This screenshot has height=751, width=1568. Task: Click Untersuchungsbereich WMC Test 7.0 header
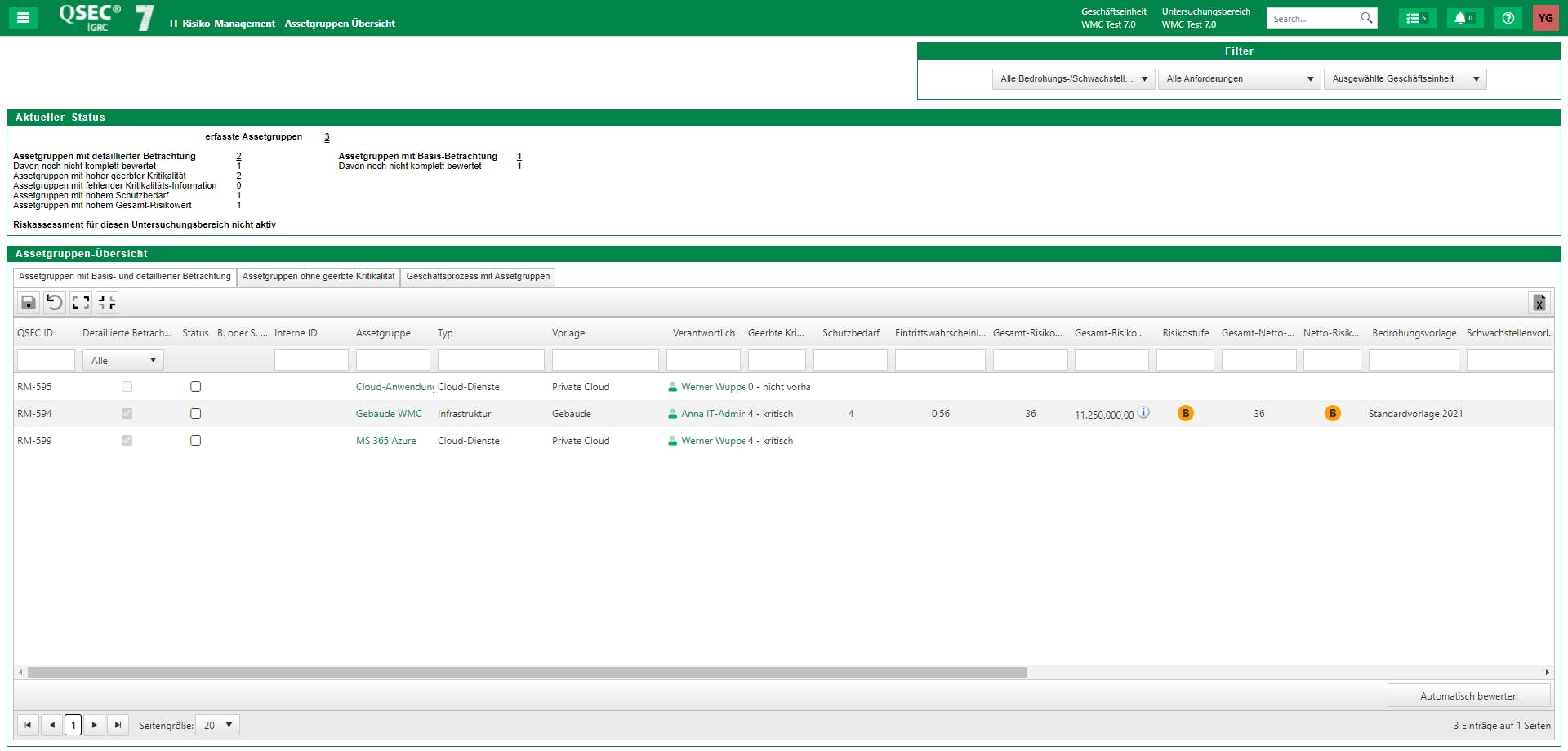point(1206,18)
